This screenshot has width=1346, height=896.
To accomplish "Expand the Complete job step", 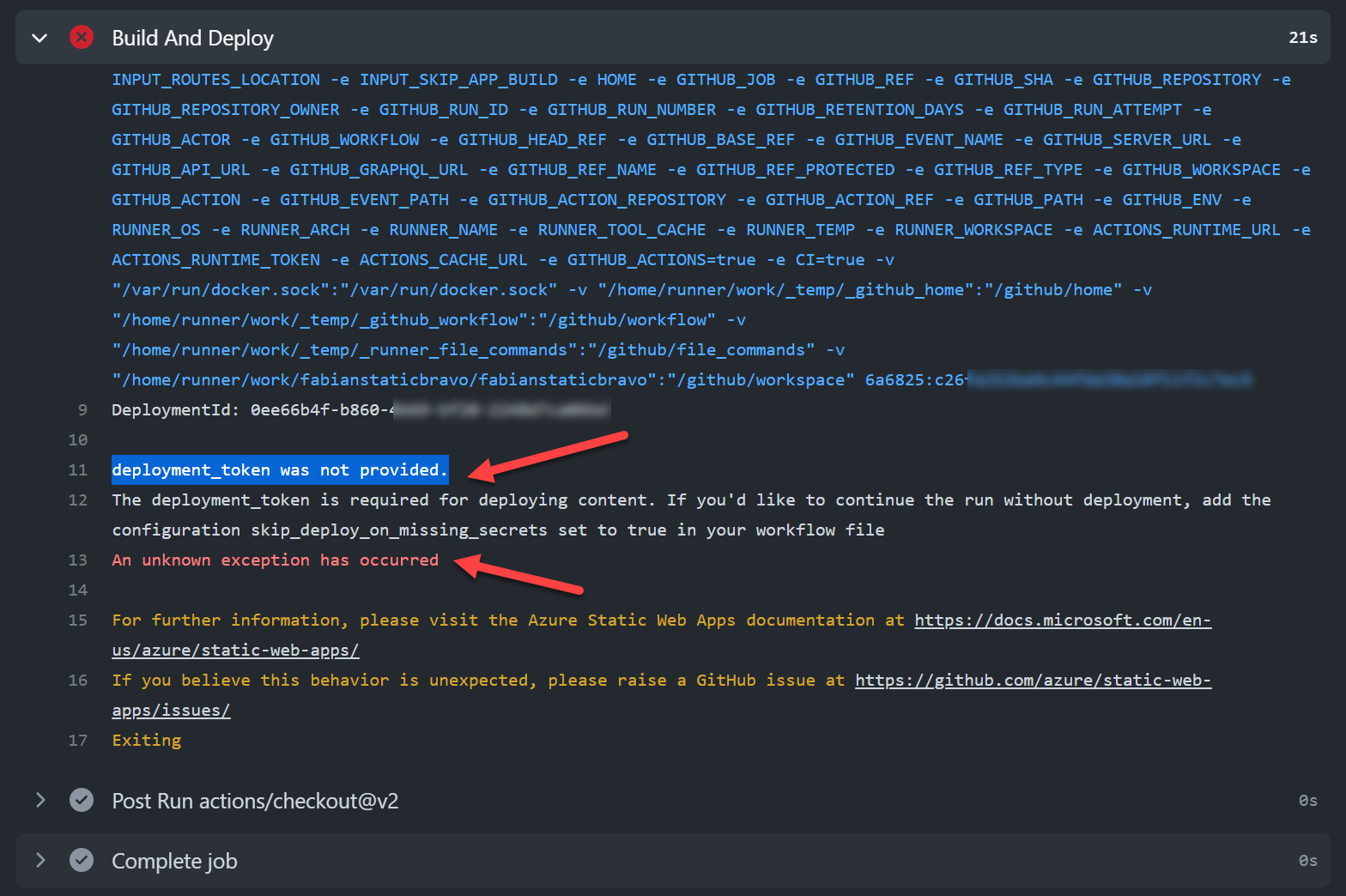I will 39,861.
